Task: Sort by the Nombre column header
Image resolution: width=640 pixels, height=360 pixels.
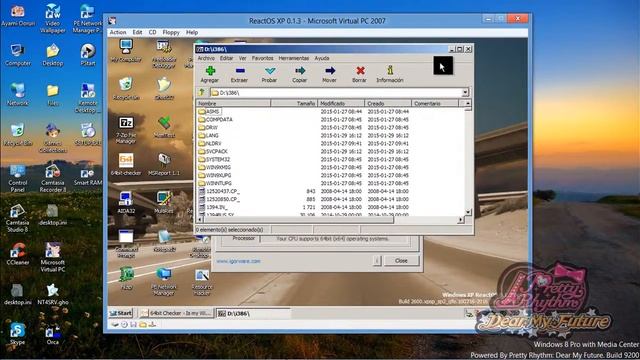Action: click(233, 104)
